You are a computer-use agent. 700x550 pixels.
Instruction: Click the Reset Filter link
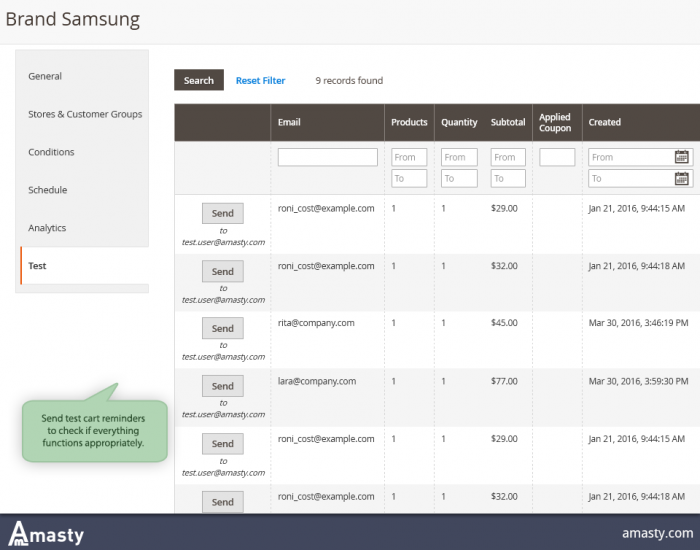(x=260, y=81)
